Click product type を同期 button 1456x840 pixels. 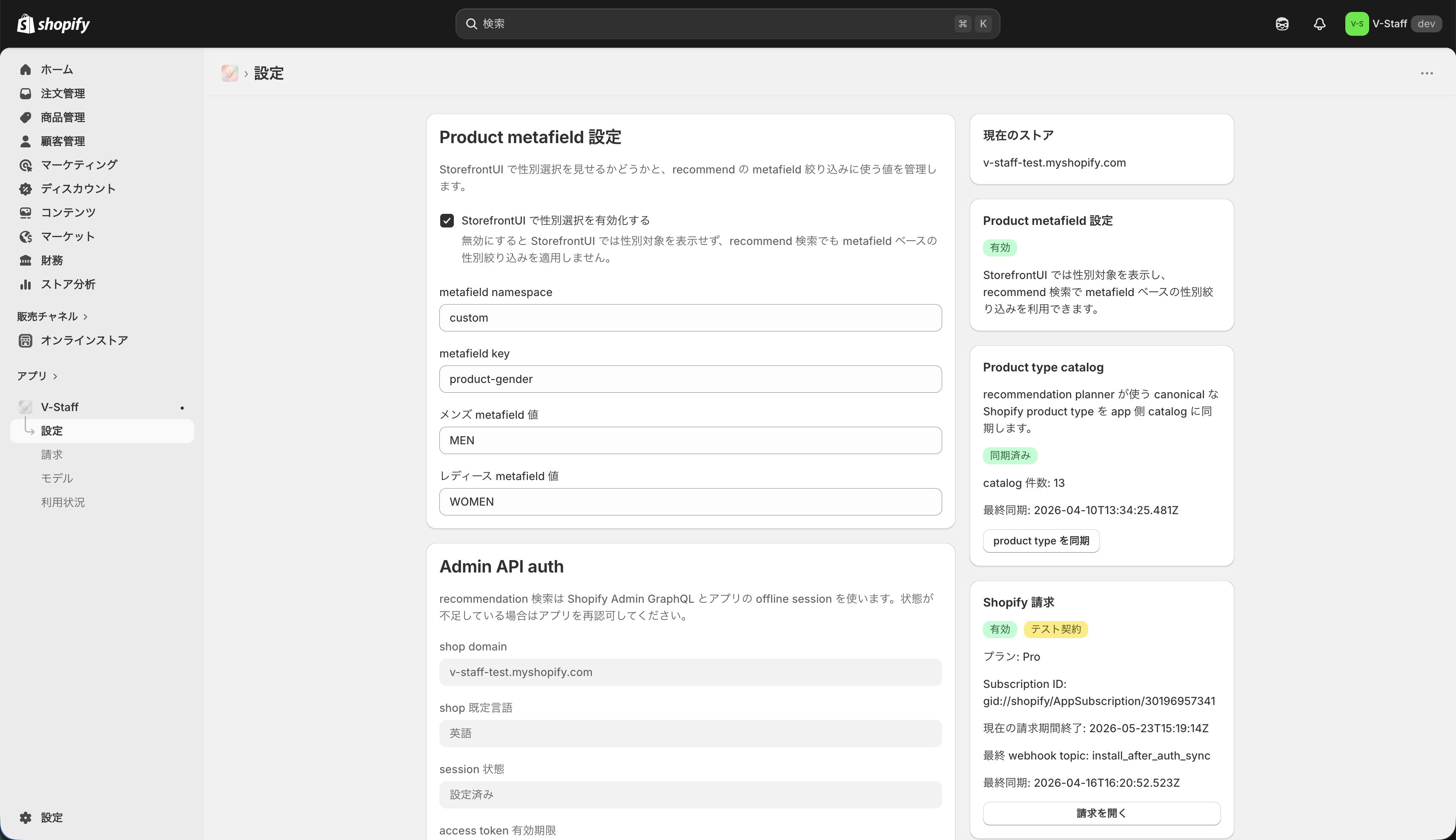pyautogui.click(x=1041, y=541)
